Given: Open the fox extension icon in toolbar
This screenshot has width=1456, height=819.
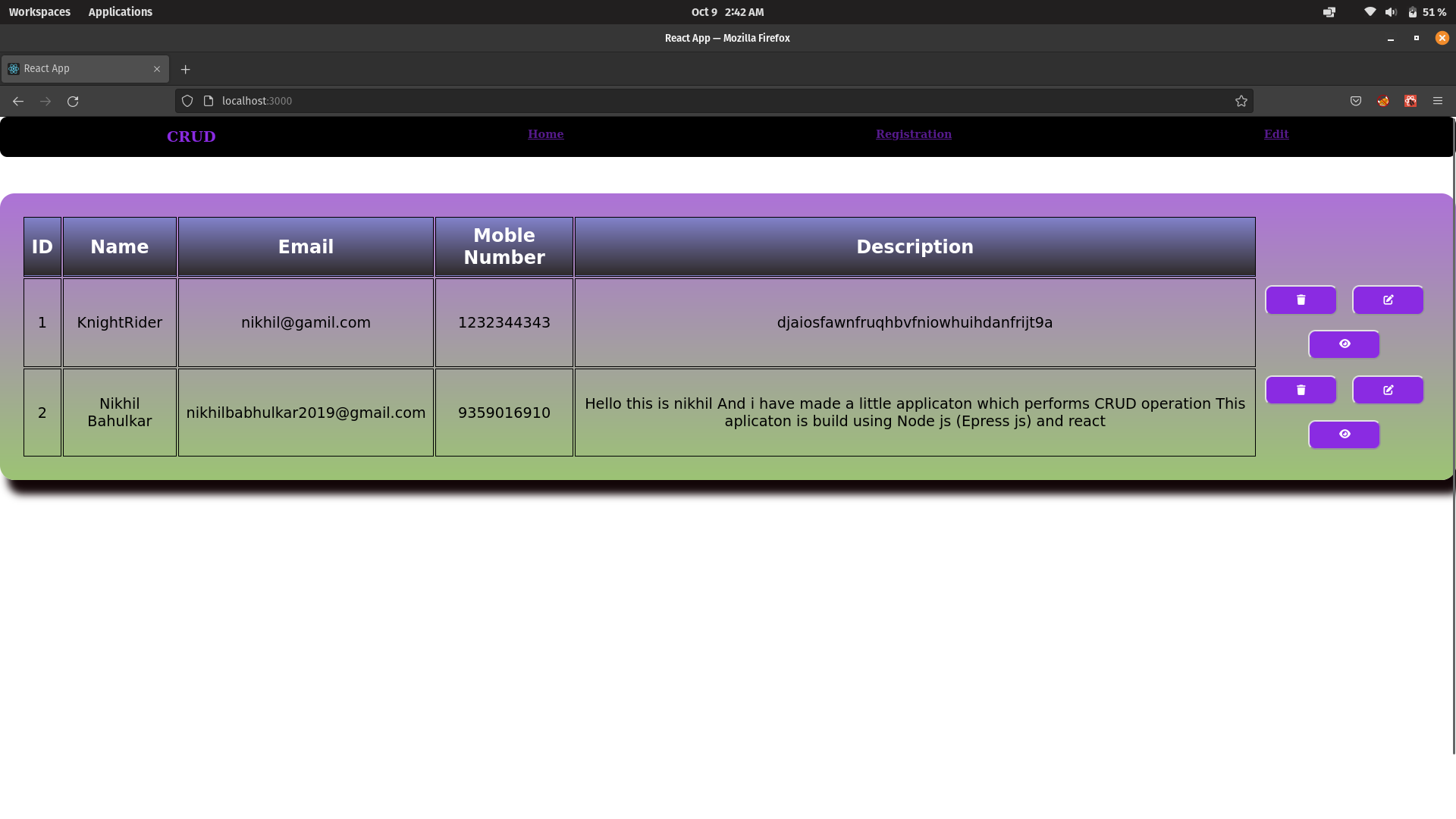Looking at the screenshot, I should (1382, 101).
